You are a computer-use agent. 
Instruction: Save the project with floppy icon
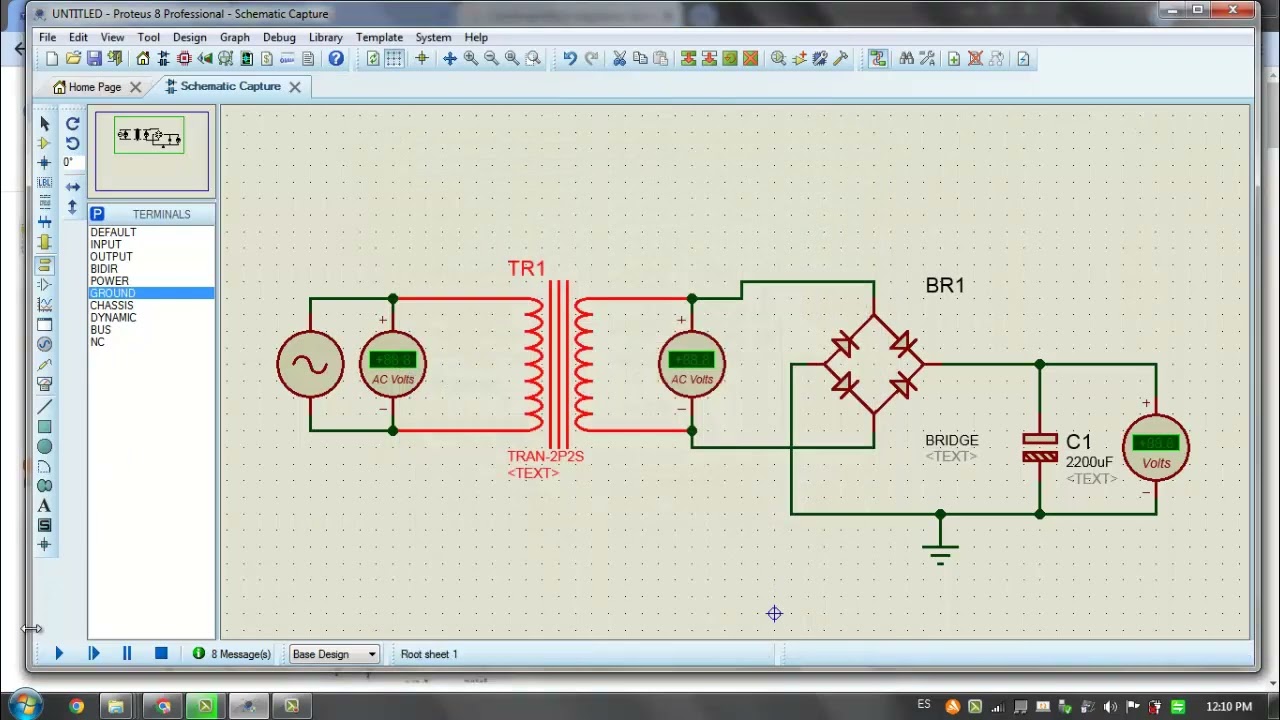coord(94,59)
